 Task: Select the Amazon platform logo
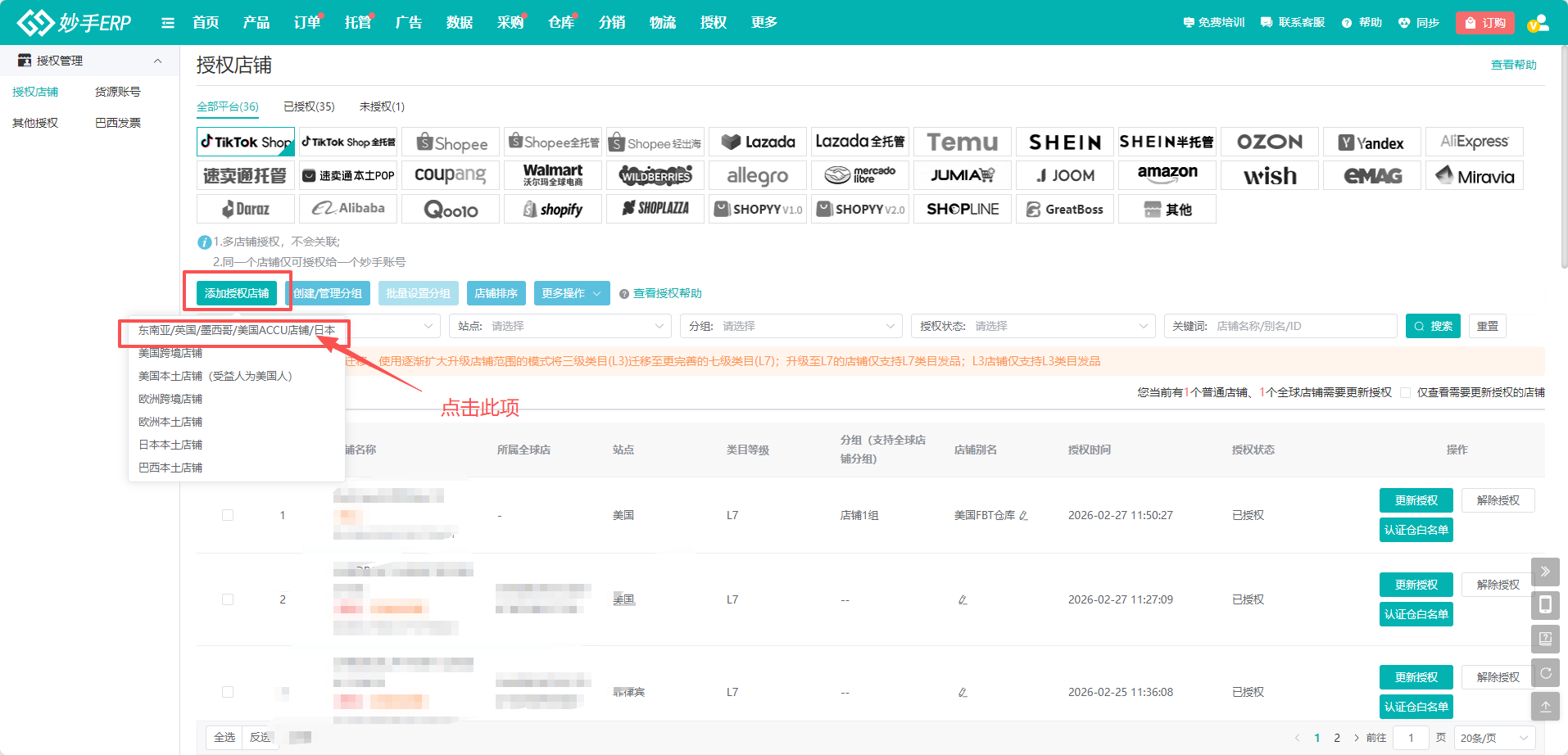point(1167,175)
